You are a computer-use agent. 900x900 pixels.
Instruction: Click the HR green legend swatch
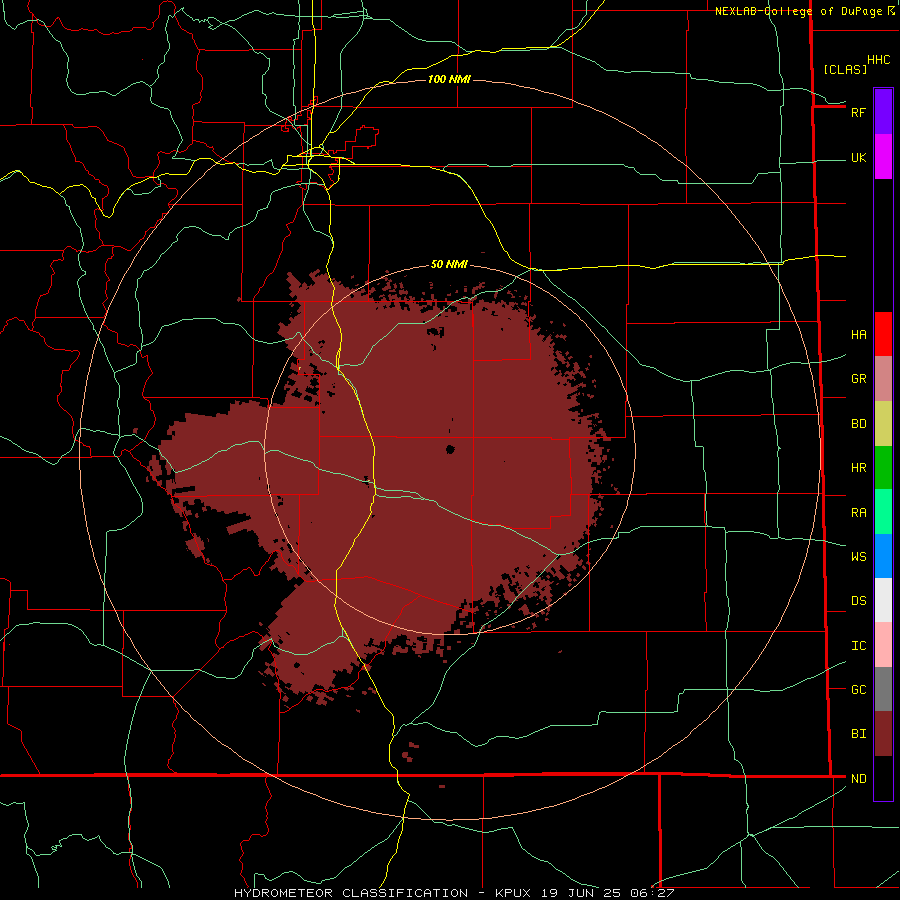click(883, 468)
